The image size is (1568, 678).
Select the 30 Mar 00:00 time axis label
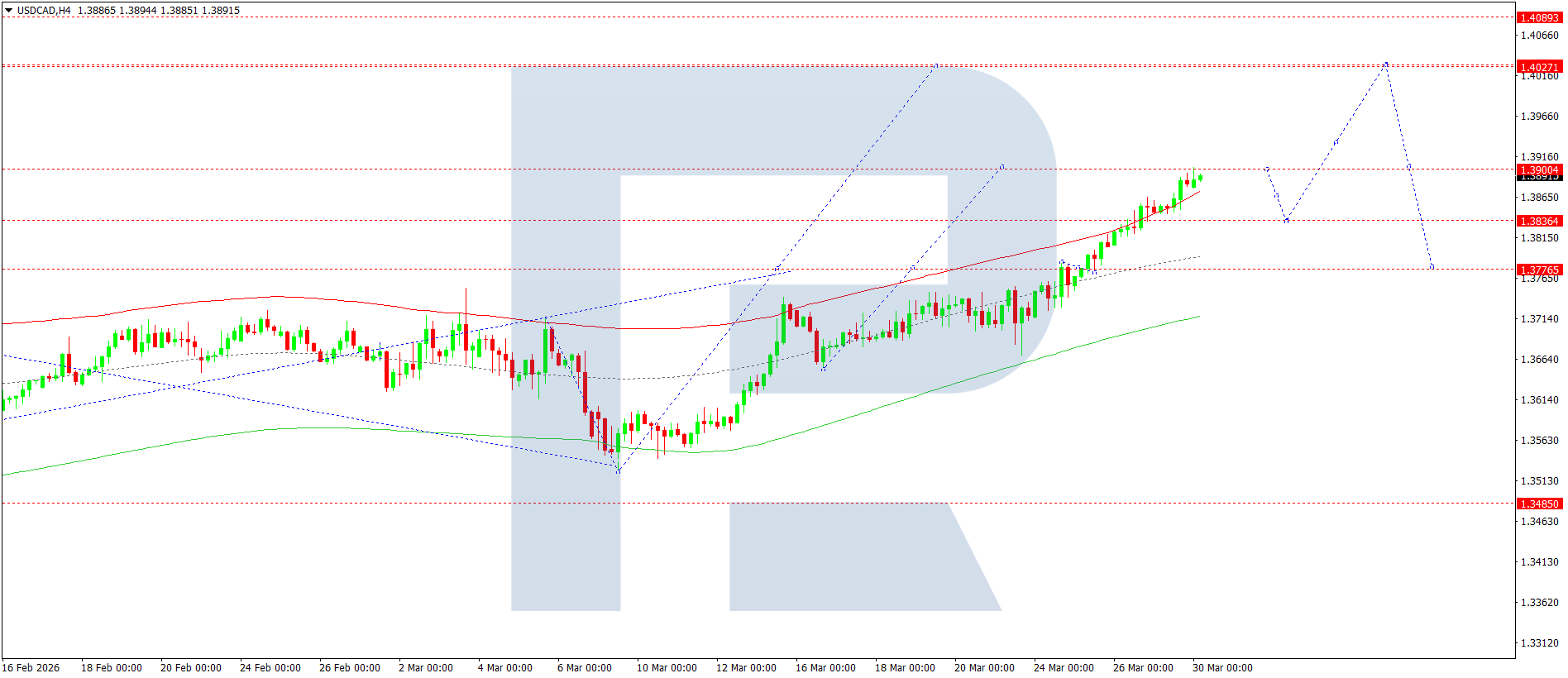point(1221,667)
